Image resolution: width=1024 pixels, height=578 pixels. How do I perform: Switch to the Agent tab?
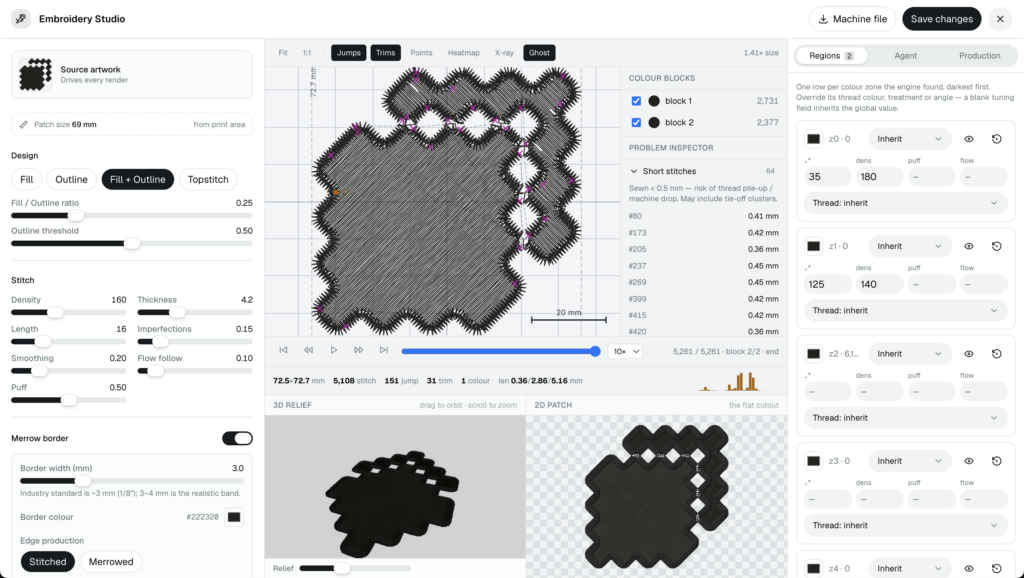(x=905, y=56)
